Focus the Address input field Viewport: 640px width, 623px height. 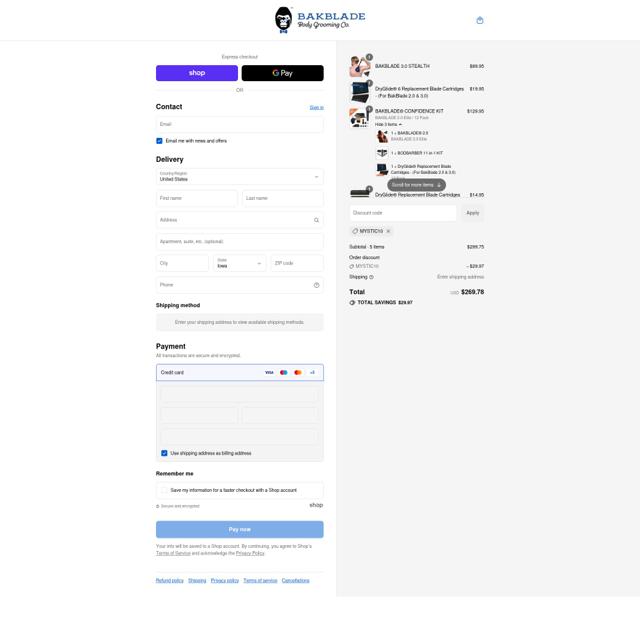tap(240, 220)
